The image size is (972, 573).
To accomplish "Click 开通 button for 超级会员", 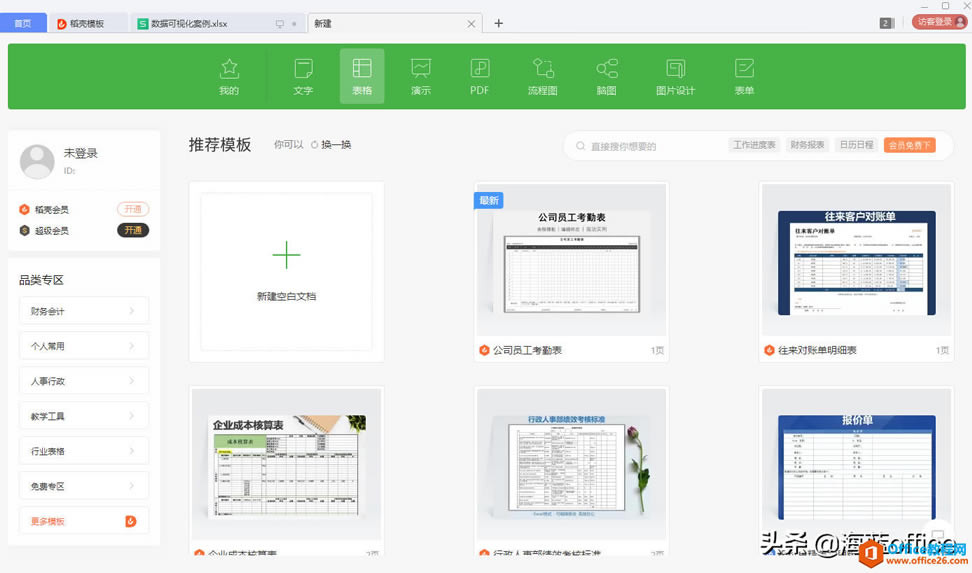I will click(x=133, y=230).
